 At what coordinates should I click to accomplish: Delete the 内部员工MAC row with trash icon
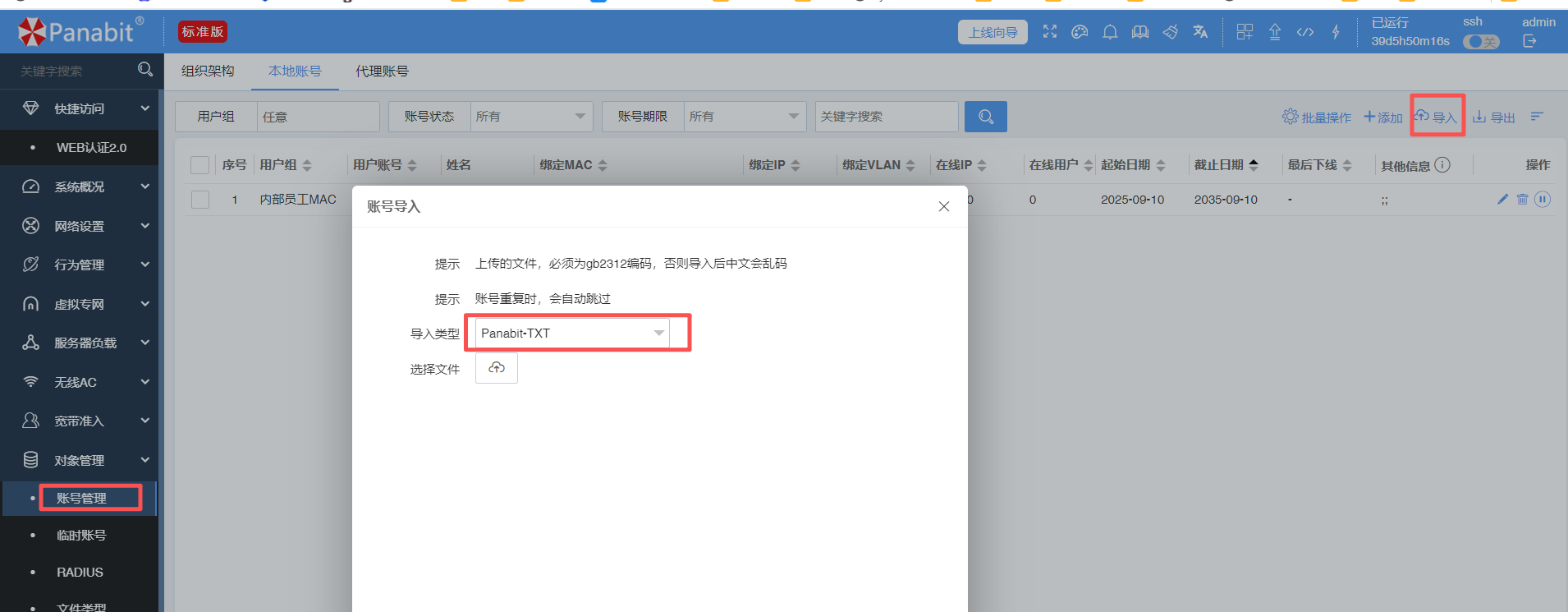point(1522,200)
